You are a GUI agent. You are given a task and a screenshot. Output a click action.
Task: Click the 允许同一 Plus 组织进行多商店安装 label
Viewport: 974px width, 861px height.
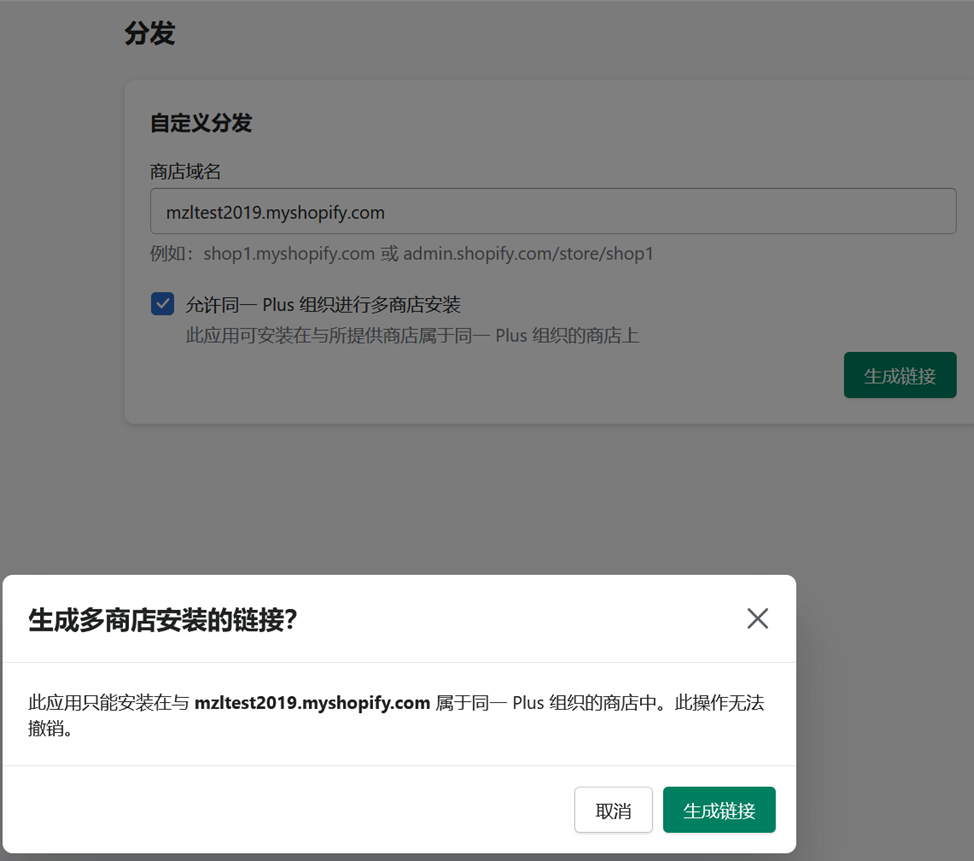[323, 305]
